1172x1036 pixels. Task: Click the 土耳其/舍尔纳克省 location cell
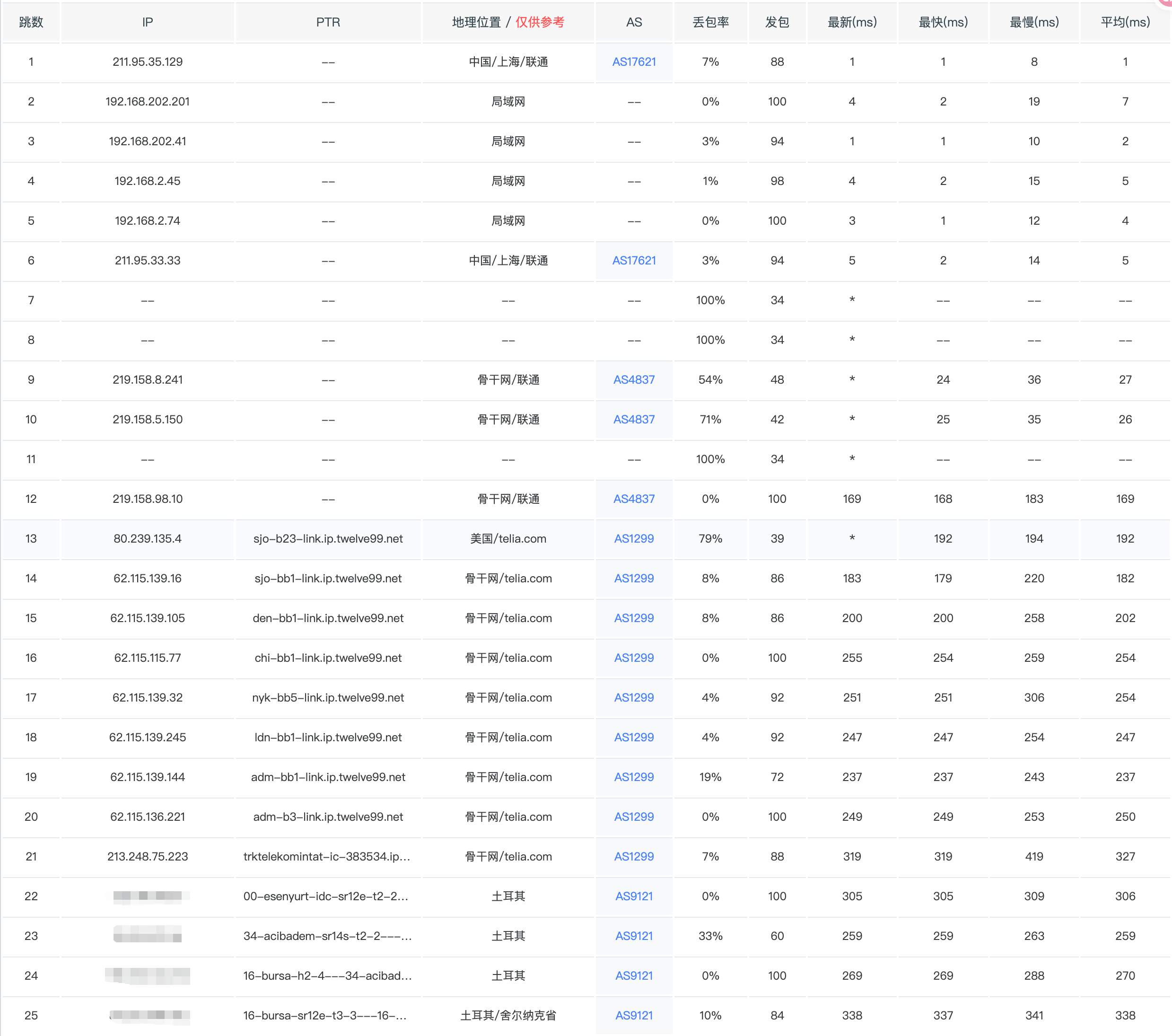[x=508, y=1015]
